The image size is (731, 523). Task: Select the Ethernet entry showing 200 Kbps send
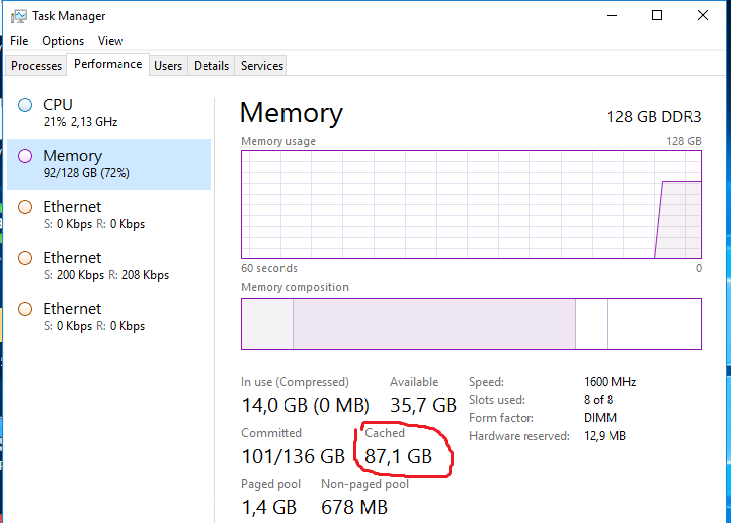tap(109, 266)
